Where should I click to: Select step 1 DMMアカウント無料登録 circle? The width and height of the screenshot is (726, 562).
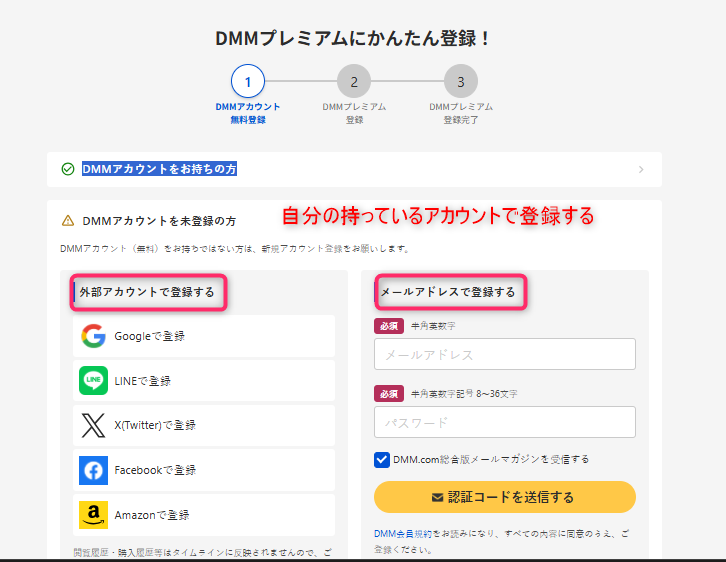tap(248, 81)
